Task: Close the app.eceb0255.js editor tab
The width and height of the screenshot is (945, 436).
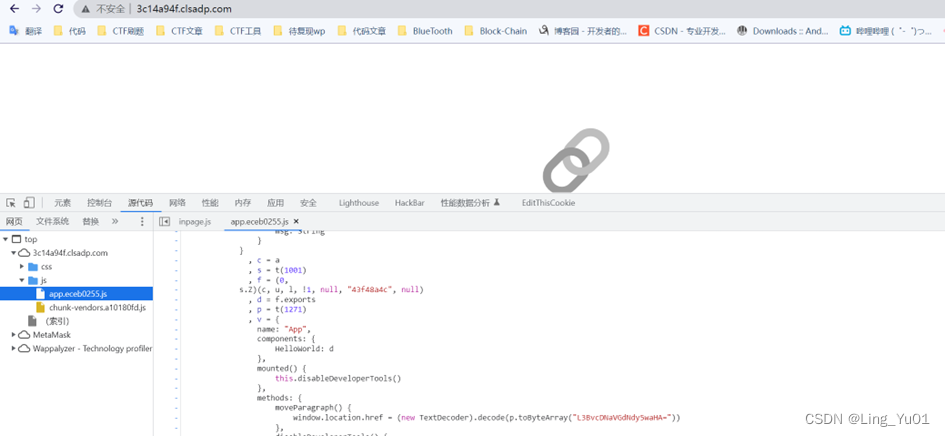Action: click(296, 221)
